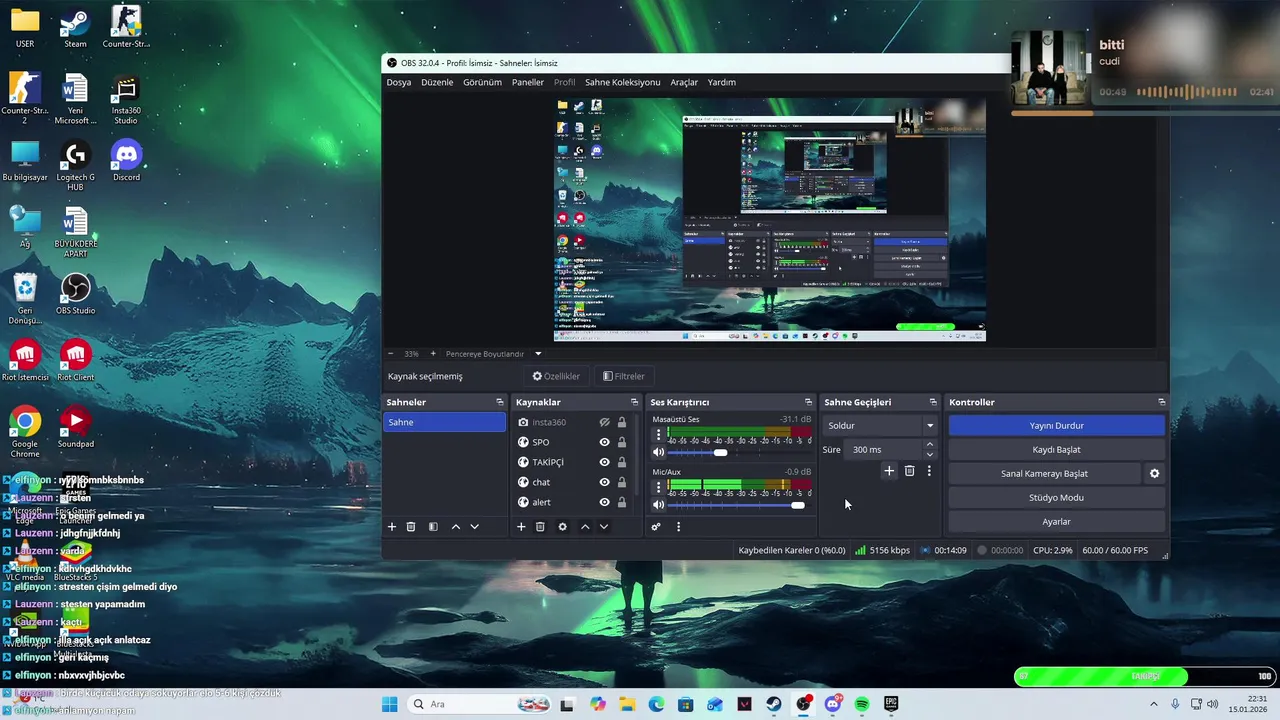Screen dimensions: 1280x720
Task: Move scene up arrow in Sahneler panel
Action: [x=456, y=527]
